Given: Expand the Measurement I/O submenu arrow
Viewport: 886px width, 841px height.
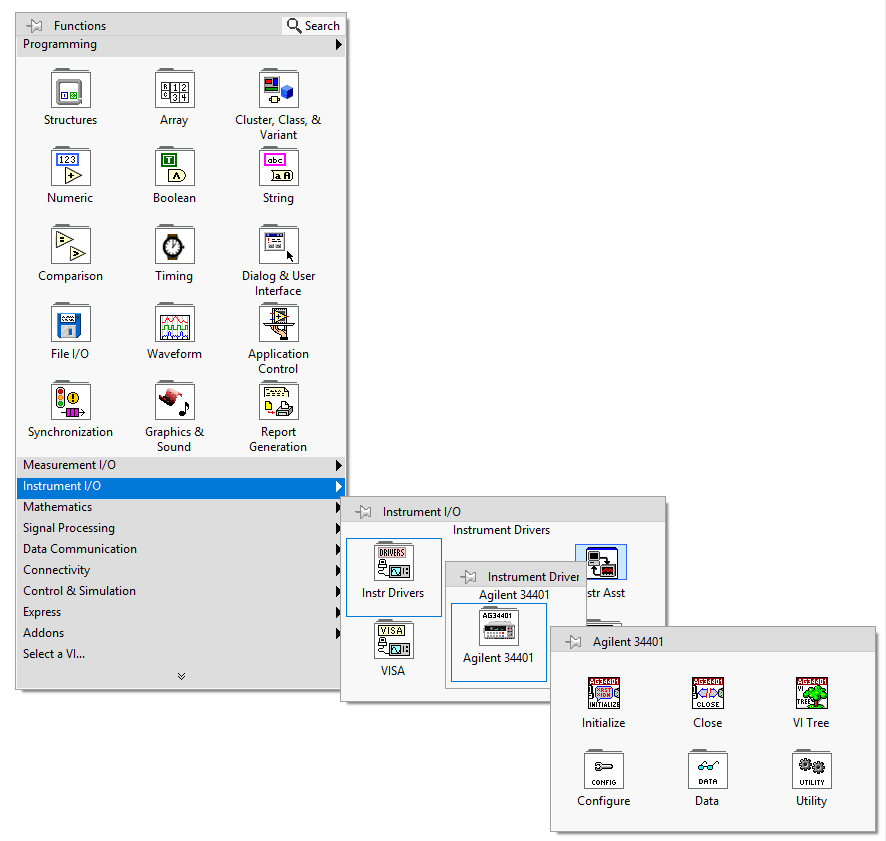Looking at the screenshot, I should point(338,465).
